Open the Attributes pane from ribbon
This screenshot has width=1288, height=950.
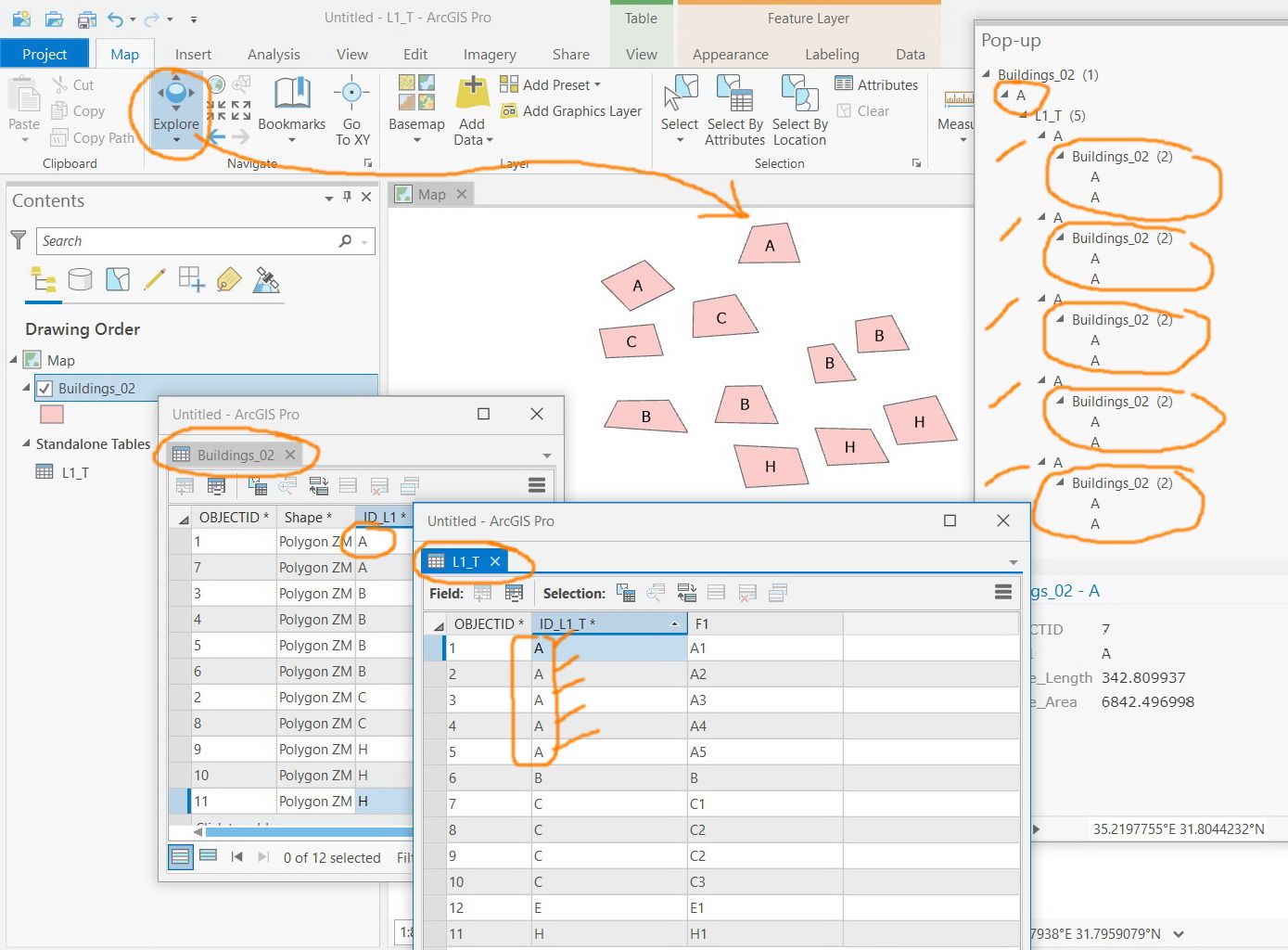[876, 84]
